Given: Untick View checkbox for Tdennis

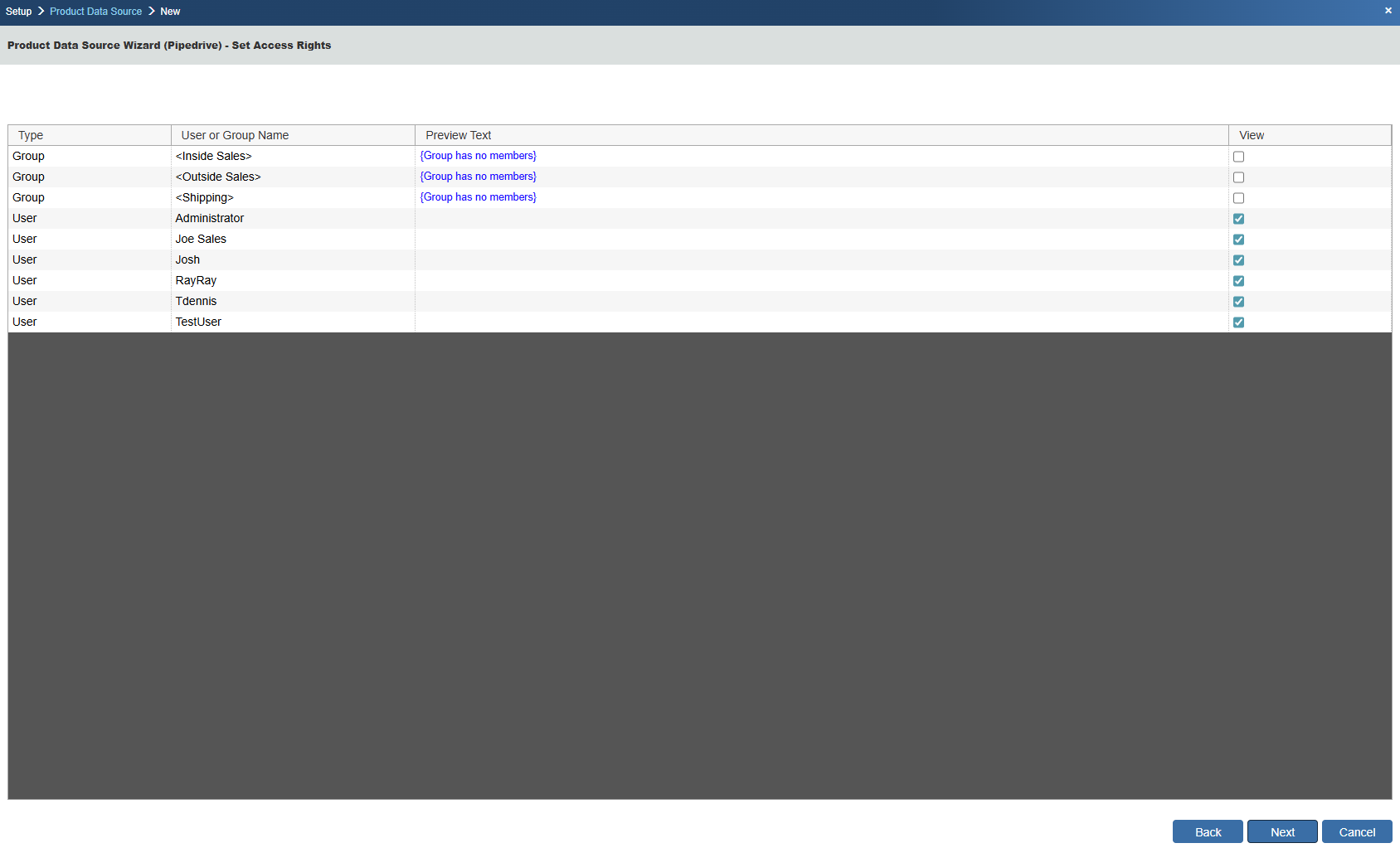Looking at the screenshot, I should (1238, 302).
